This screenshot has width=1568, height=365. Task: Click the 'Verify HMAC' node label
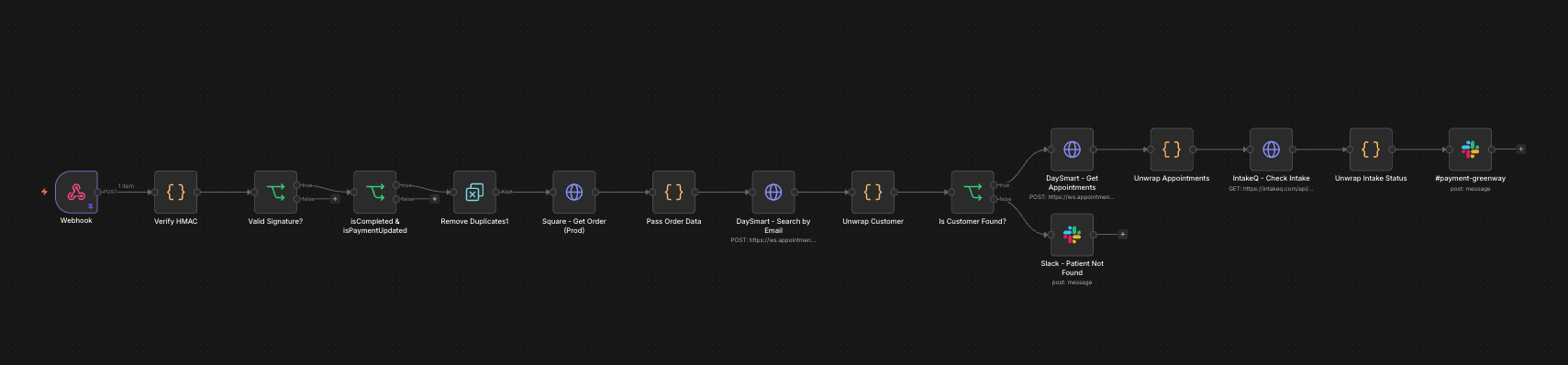tap(176, 221)
